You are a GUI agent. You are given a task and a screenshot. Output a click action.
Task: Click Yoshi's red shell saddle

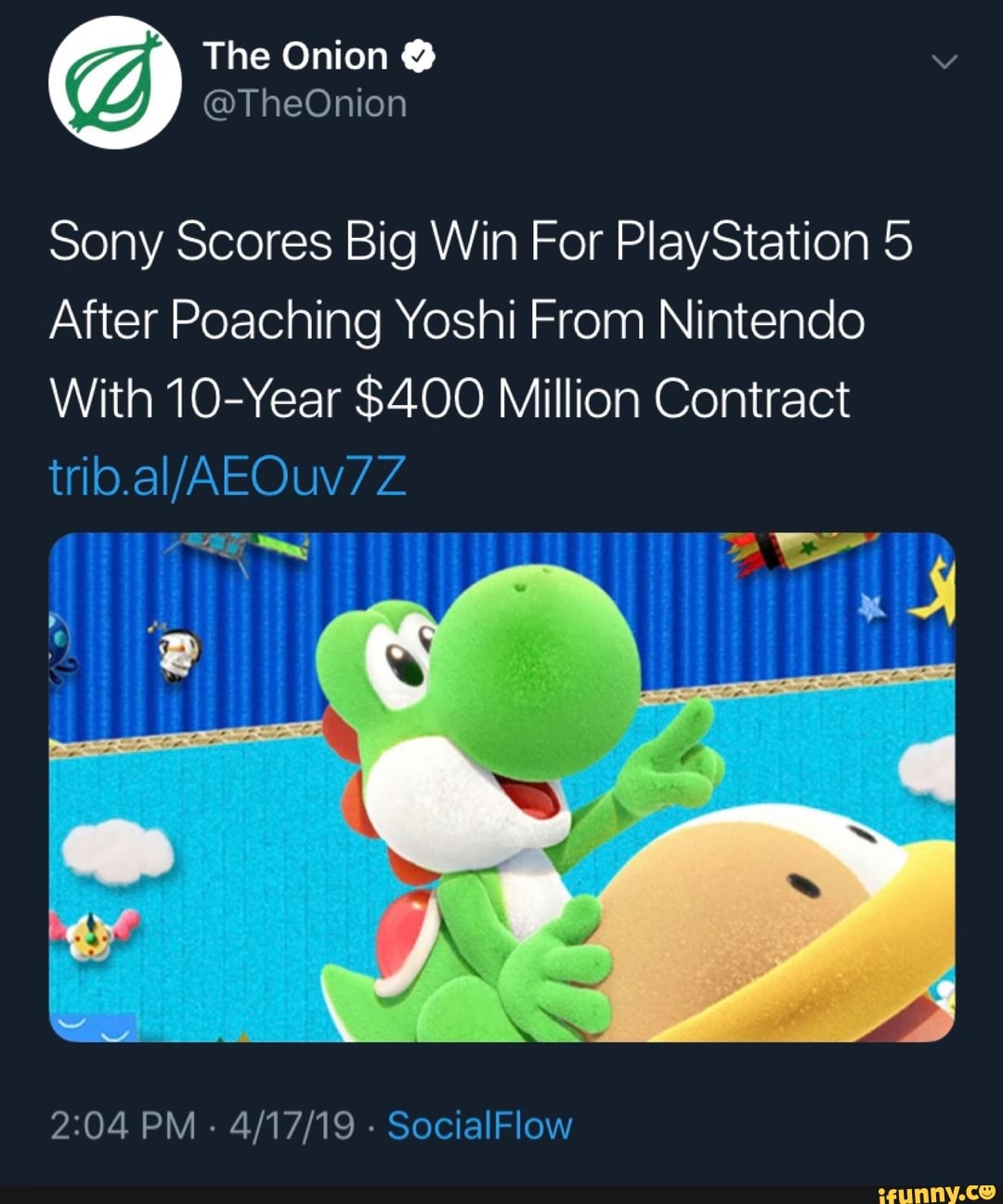pos(407,934)
